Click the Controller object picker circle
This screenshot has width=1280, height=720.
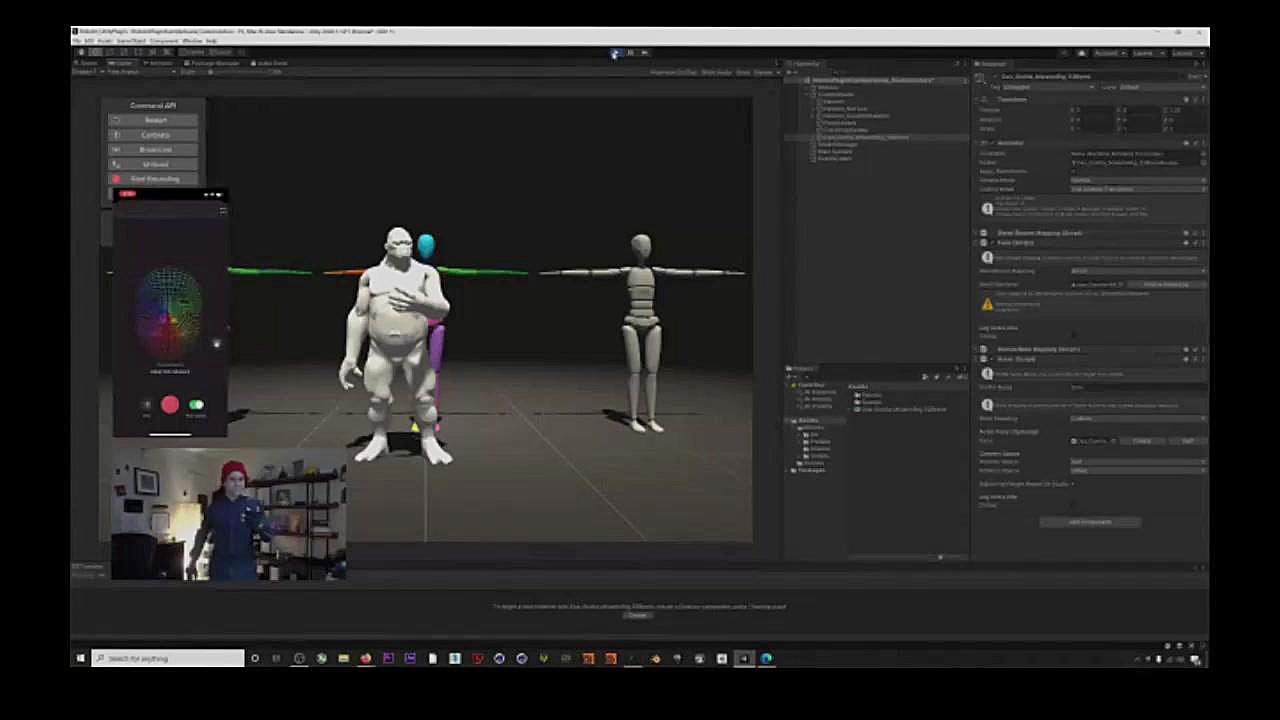coord(1203,154)
